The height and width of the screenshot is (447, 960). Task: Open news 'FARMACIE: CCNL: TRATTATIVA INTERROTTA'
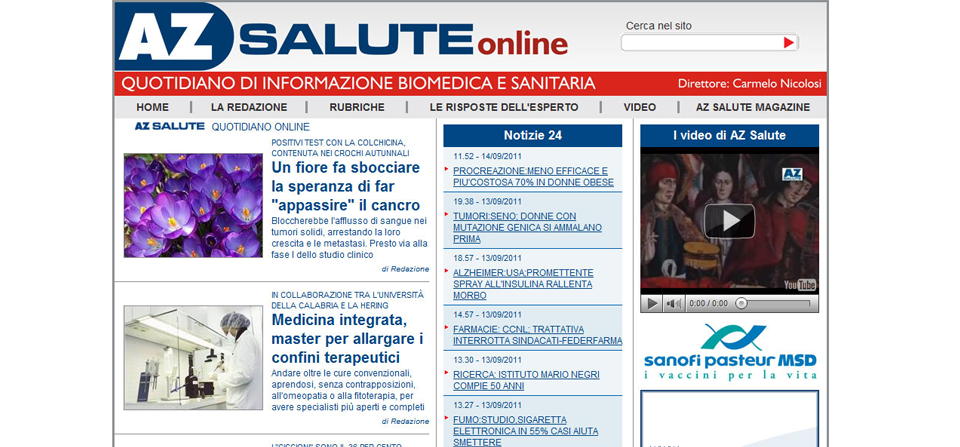click(x=538, y=334)
